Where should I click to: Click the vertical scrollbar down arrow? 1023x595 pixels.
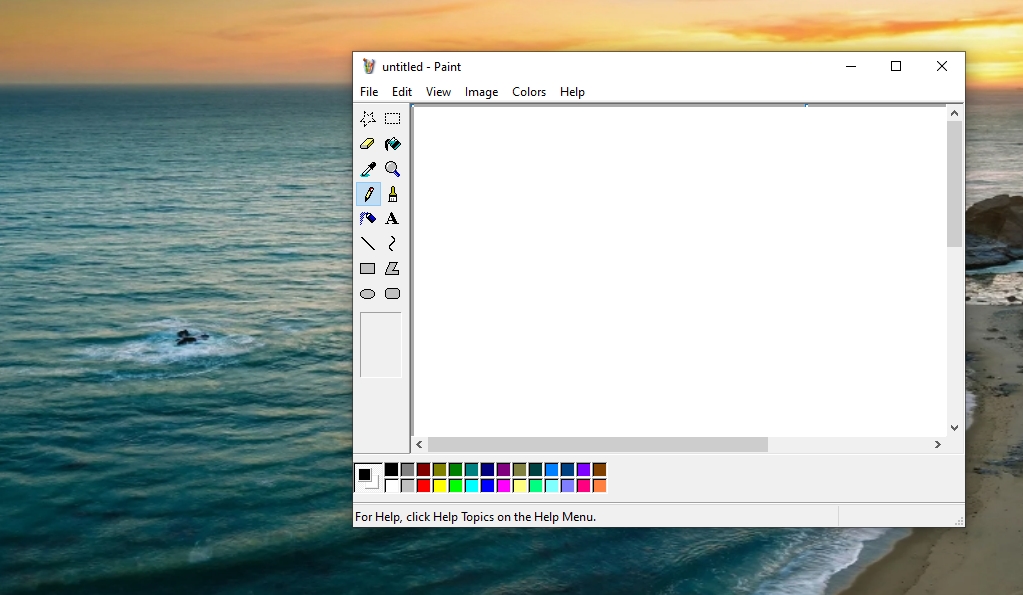954,428
